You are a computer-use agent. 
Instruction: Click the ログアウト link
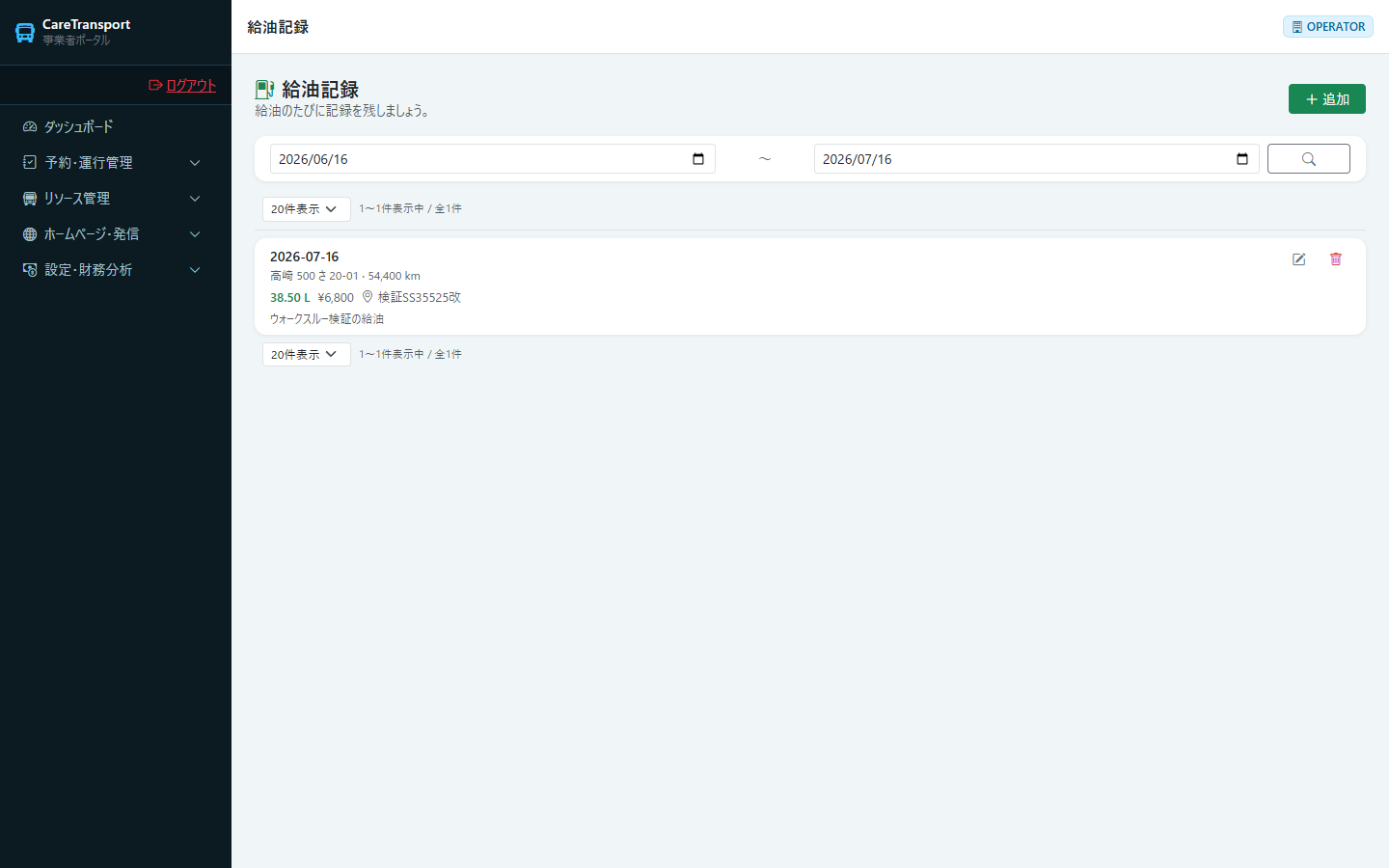click(x=191, y=85)
